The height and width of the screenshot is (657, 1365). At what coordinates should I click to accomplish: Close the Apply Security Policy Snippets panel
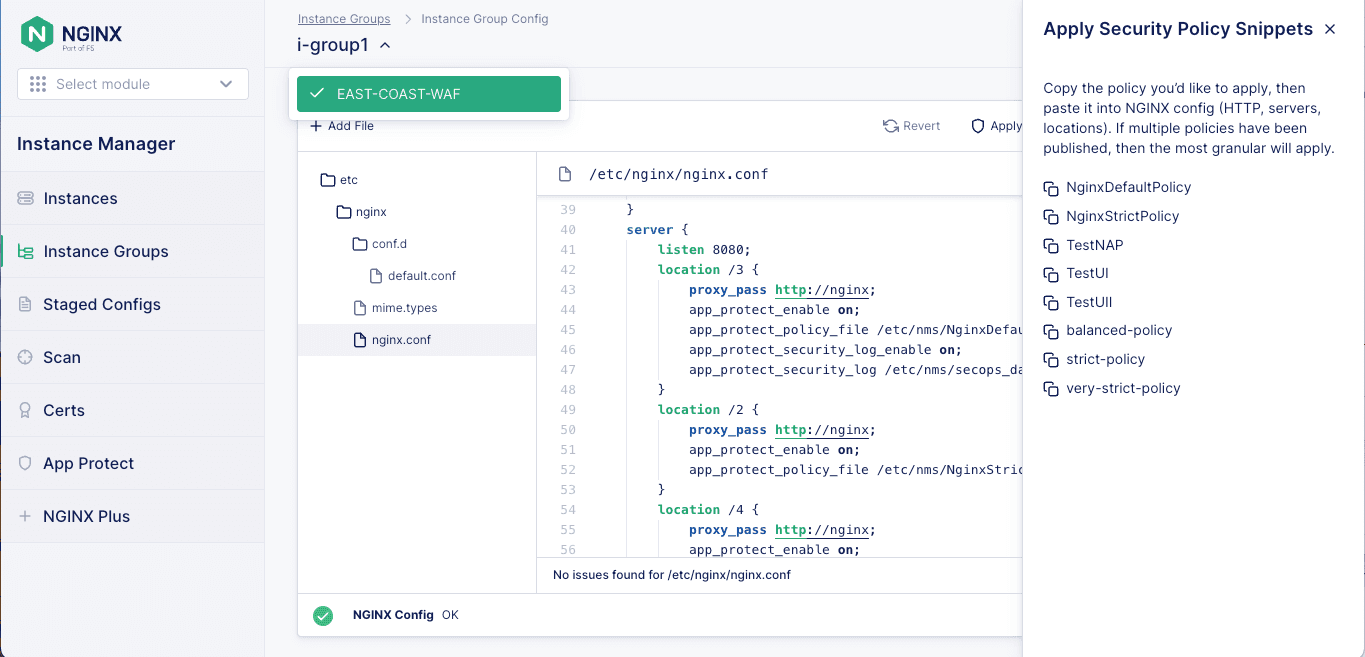pos(1330,29)
